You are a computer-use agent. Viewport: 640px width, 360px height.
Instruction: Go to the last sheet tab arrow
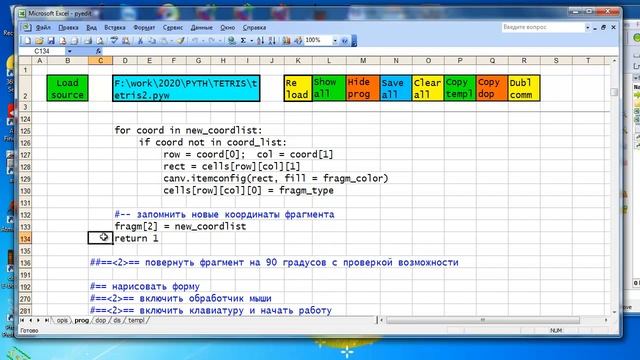tap(47, 320)
